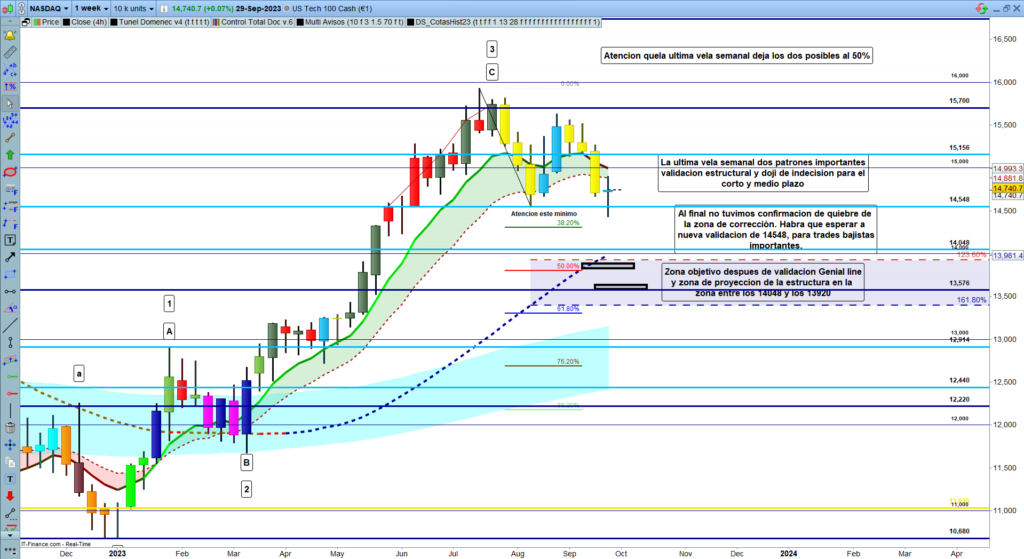Select the red ellipse drawing tool

tap(9, 172)
